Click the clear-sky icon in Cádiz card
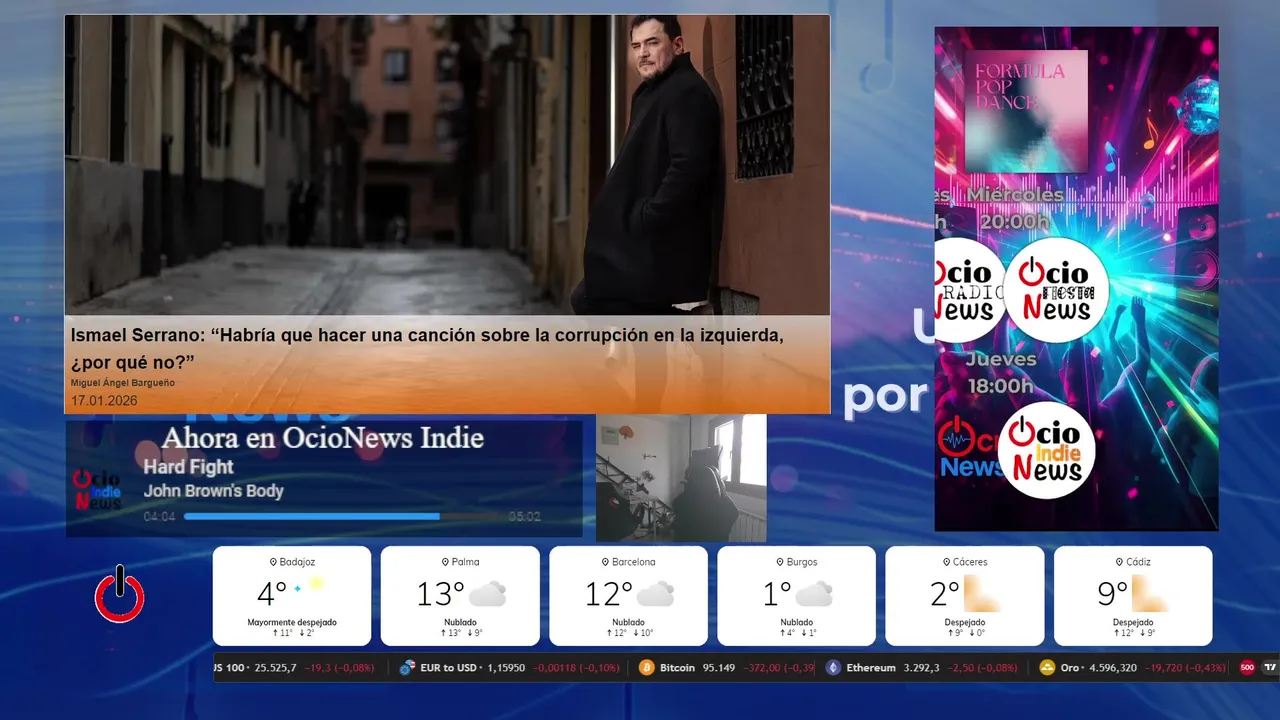 (x=1150, y=594)
